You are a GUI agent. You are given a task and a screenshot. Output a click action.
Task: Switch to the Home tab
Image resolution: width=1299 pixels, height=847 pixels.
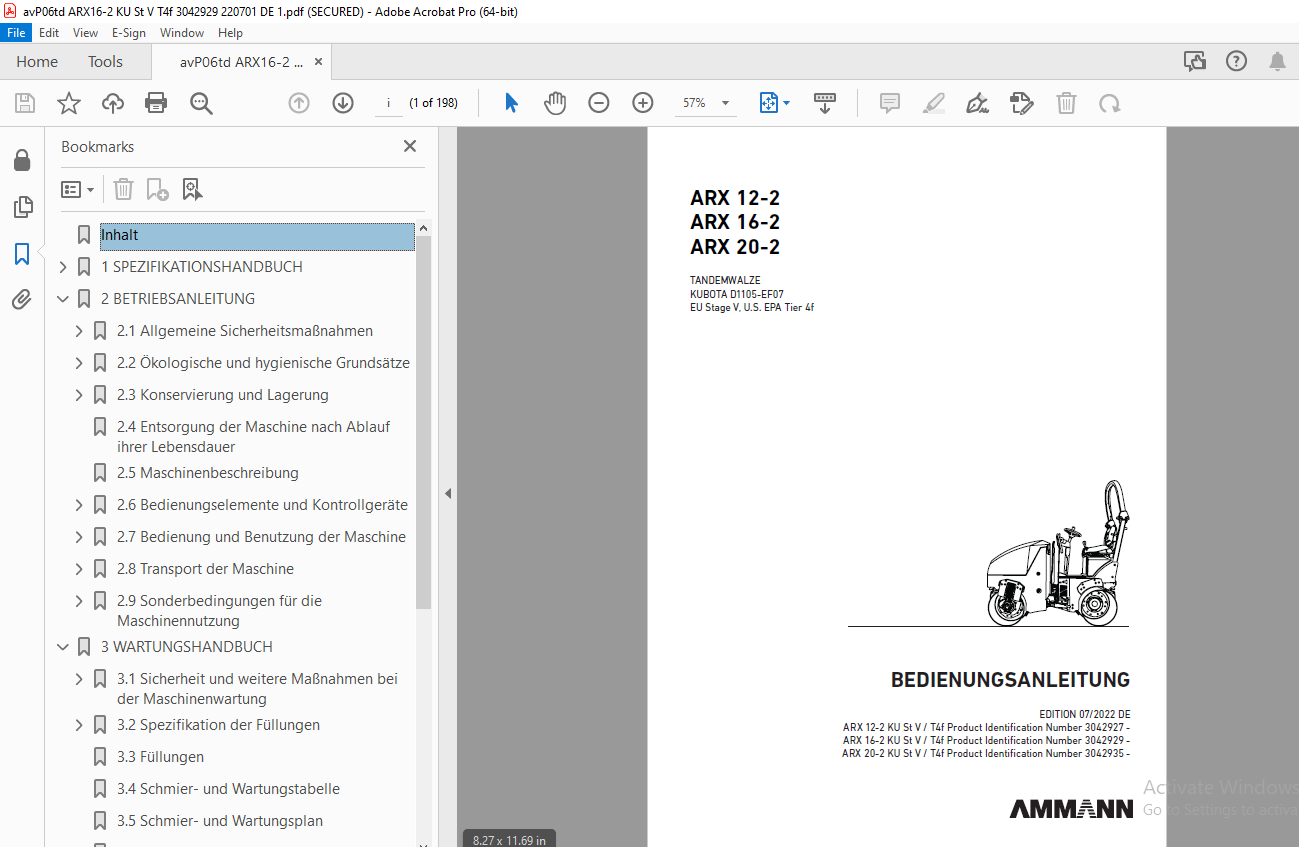[x=37, y=62]
